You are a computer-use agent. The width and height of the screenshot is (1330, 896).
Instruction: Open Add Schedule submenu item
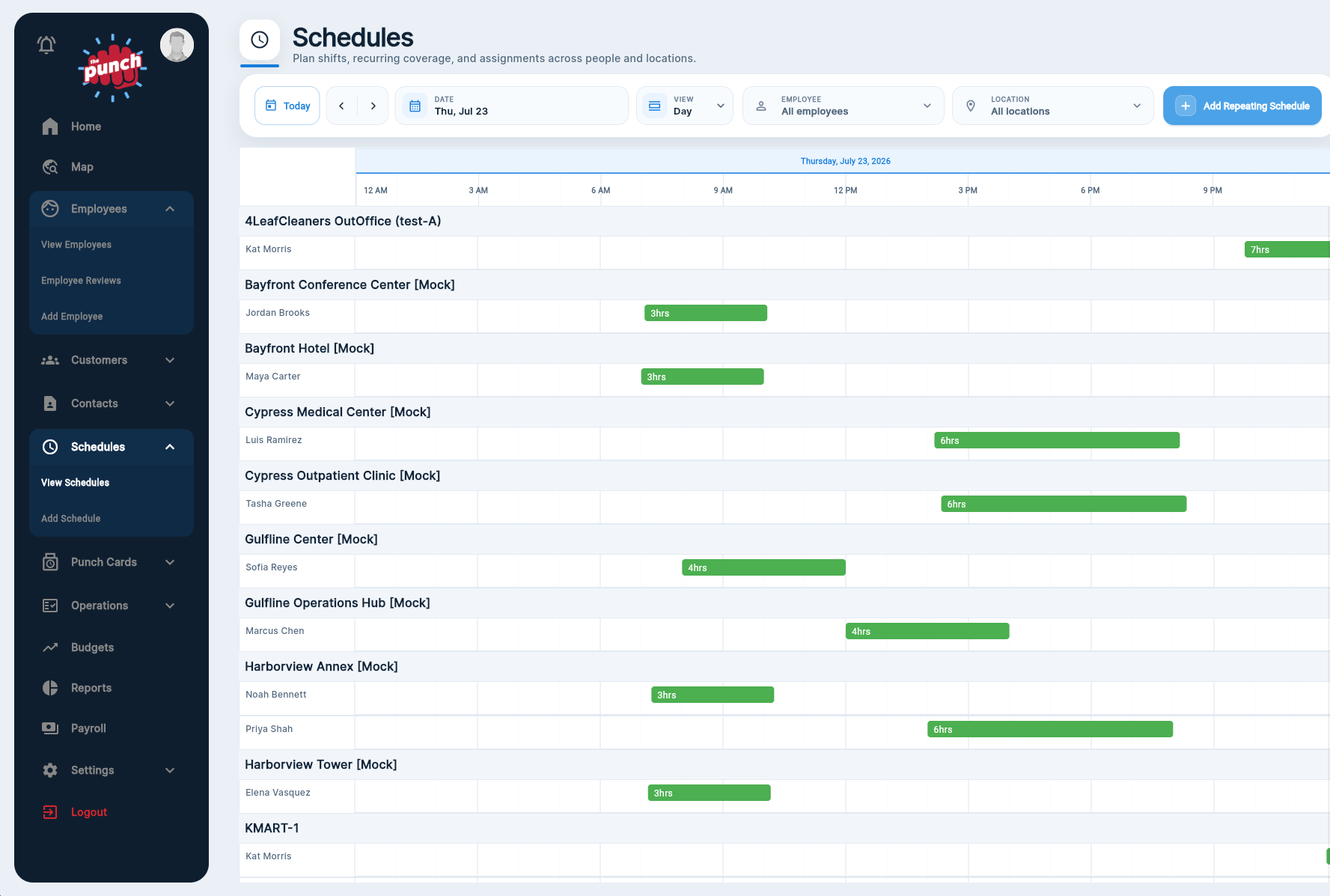click(70, 519)
